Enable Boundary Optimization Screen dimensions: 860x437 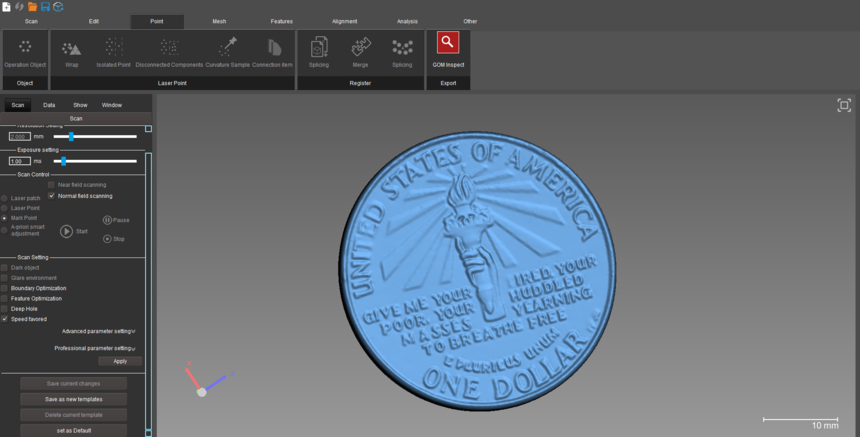tap(4, 288)
